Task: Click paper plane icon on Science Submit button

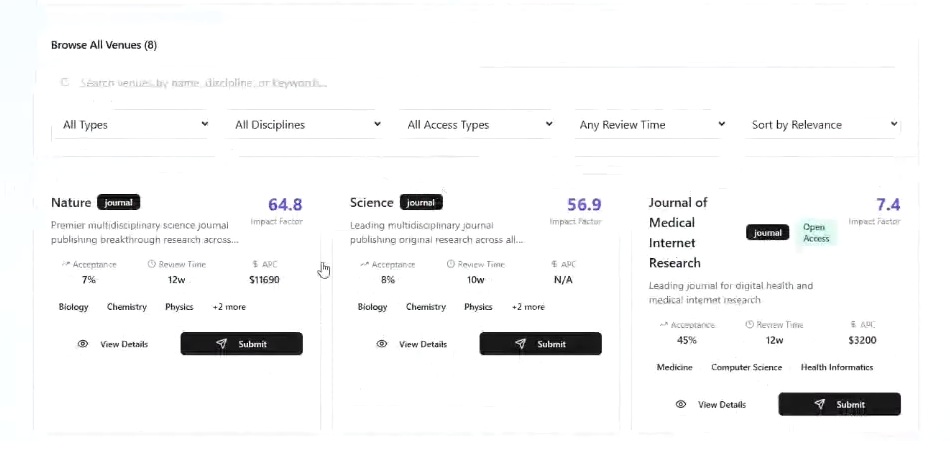Action: [x=520, y=344]
